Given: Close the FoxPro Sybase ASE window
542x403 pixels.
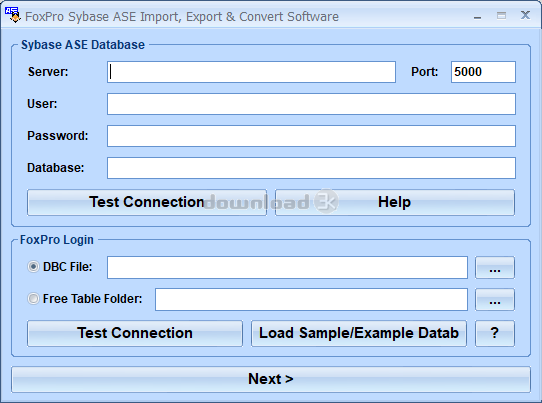Looking at the screenshot, I should point(525,15).
